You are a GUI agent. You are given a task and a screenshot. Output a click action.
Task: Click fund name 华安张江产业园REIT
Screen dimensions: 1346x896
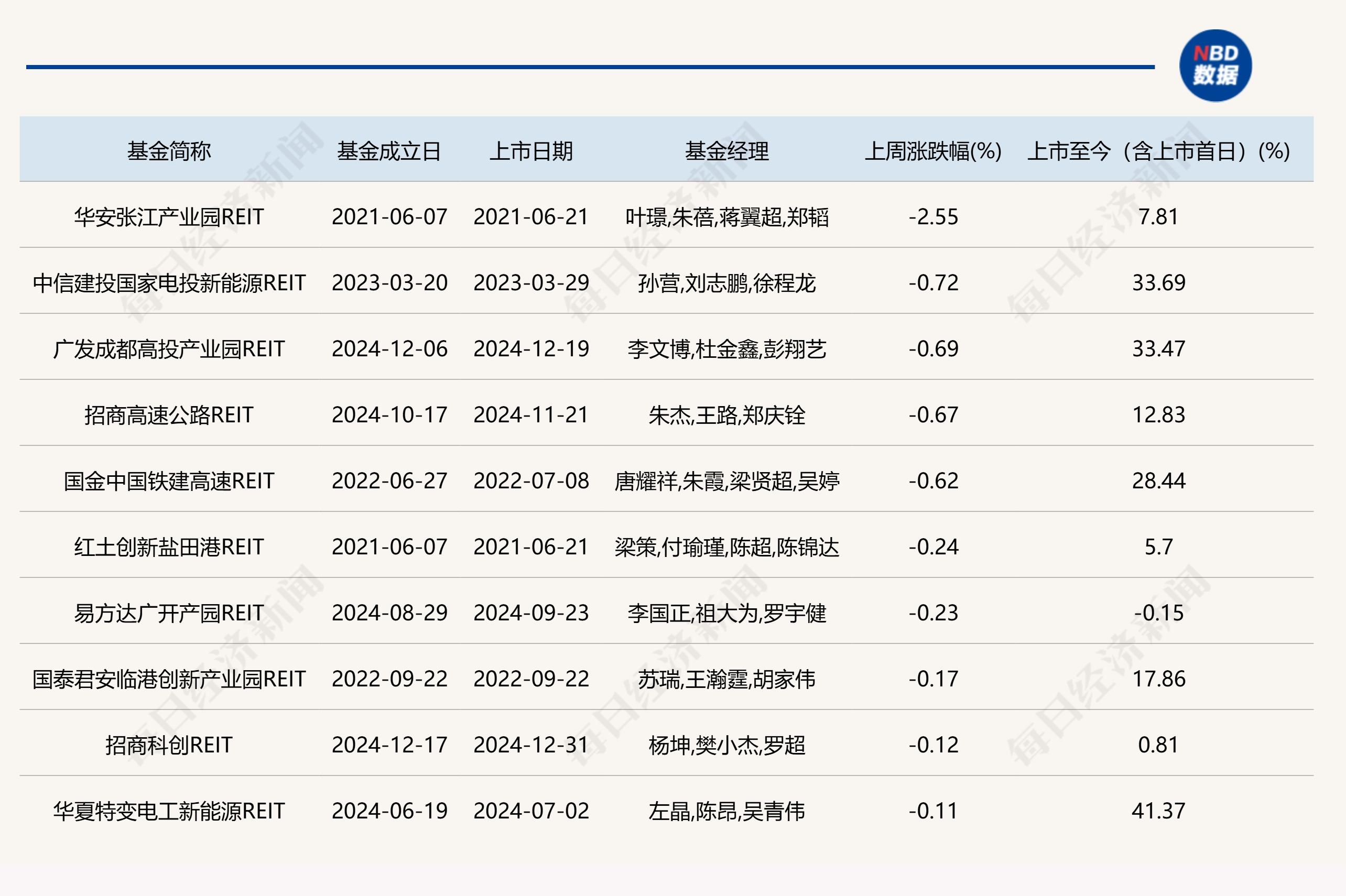tap(169, 217)
